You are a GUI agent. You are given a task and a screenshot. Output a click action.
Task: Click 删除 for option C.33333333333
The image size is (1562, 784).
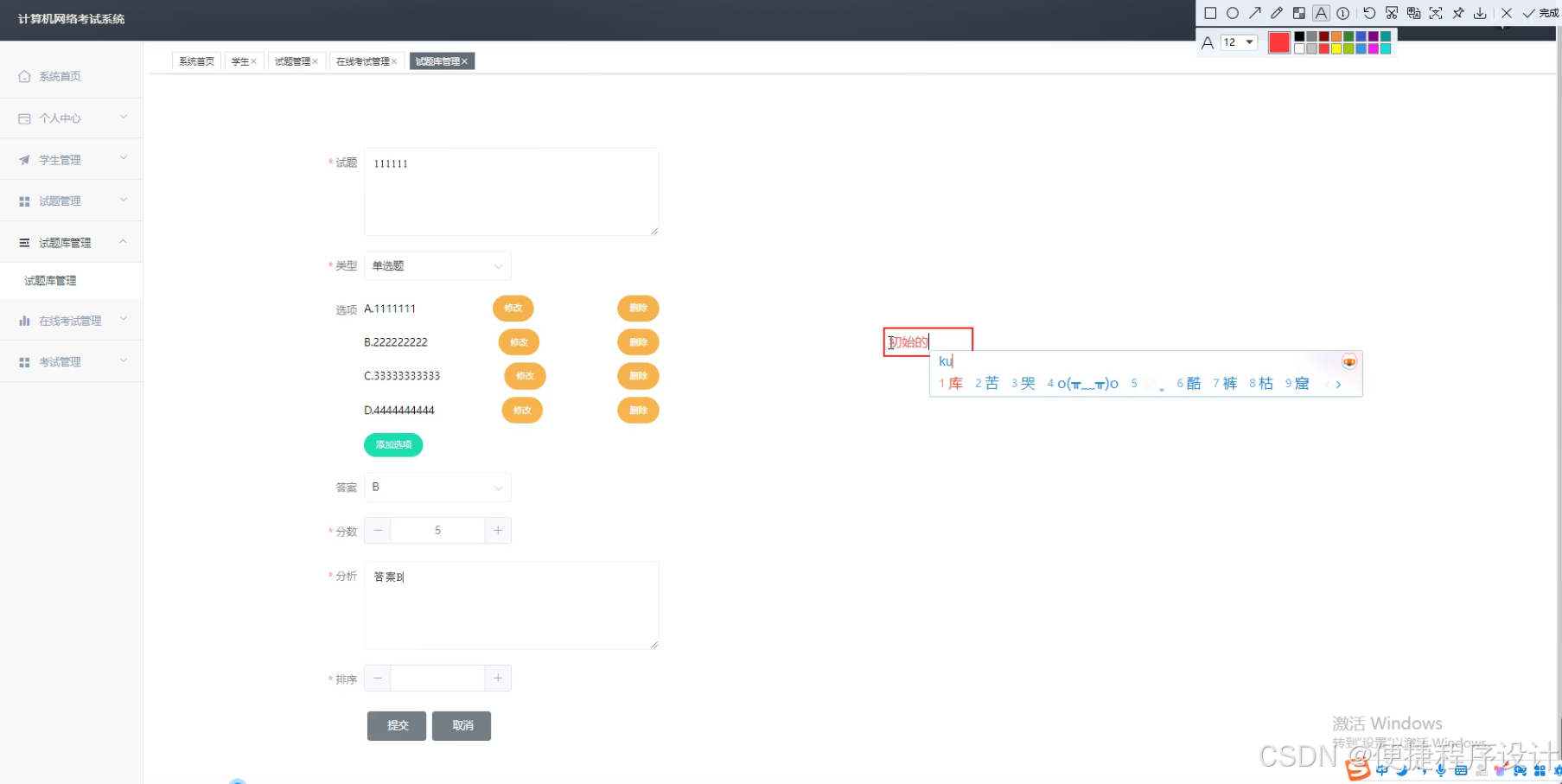[638, 376]
